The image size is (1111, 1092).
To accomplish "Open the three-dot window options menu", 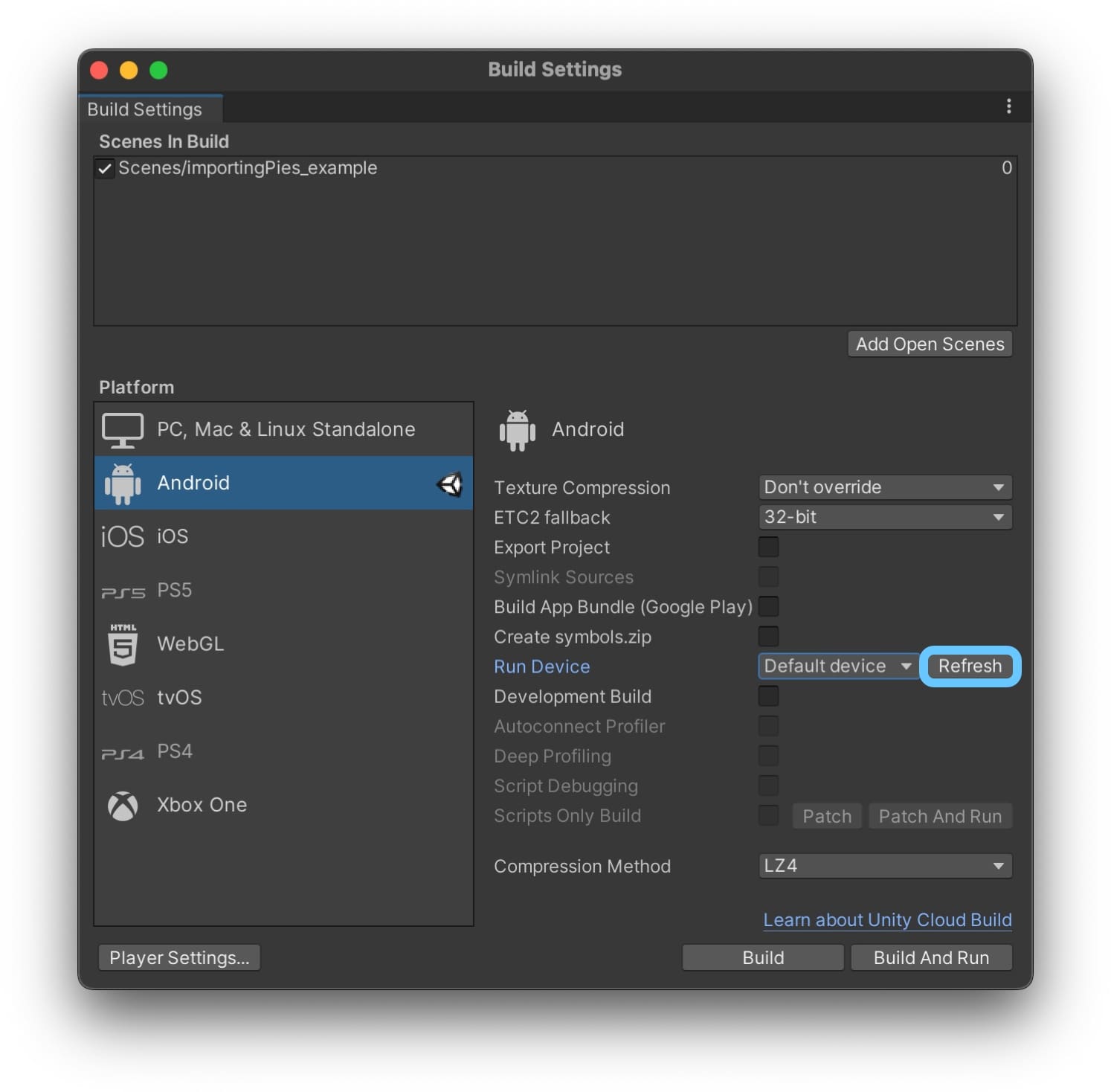I will click(1008, 106).
